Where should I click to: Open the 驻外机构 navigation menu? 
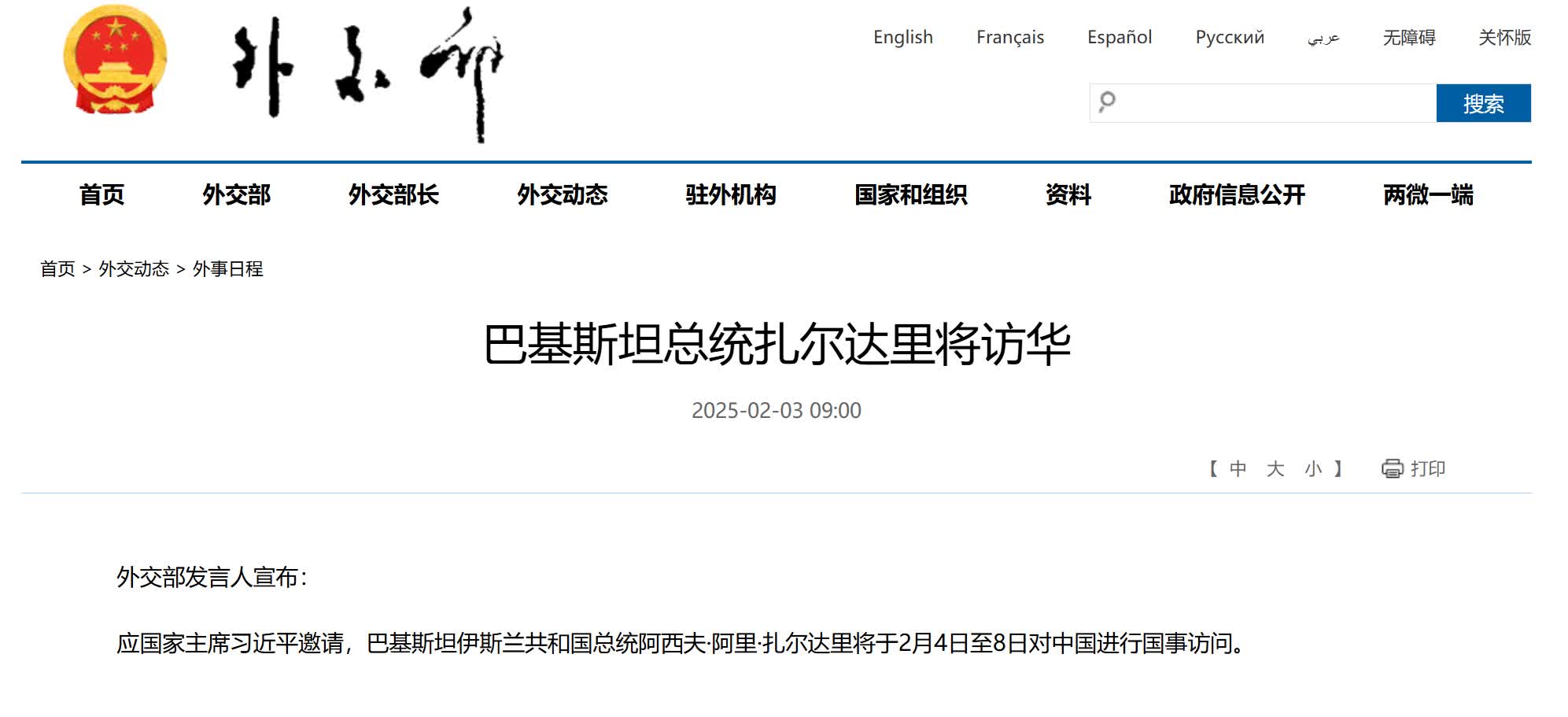[730, 194]
